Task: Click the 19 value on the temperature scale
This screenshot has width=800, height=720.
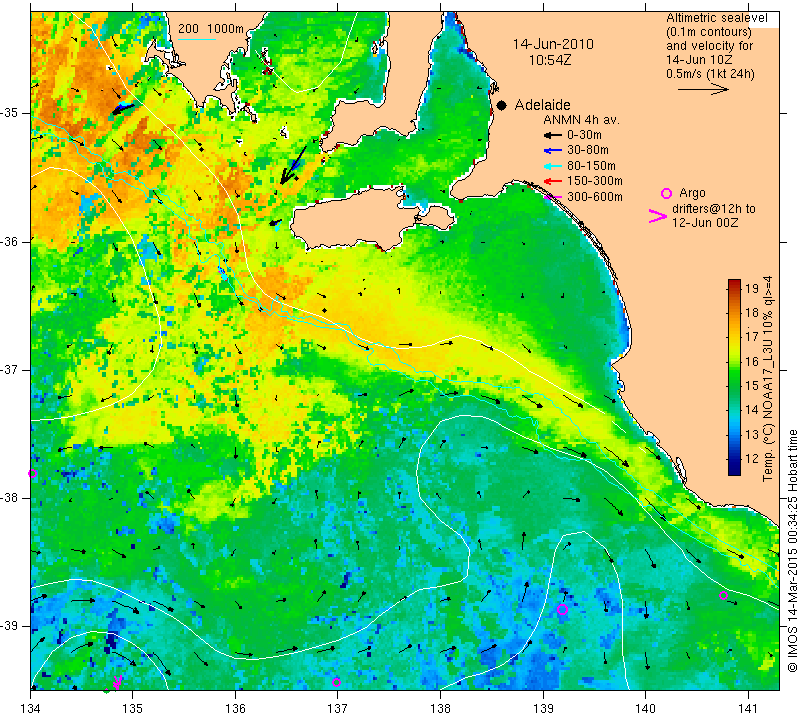Action: [752, 288]
